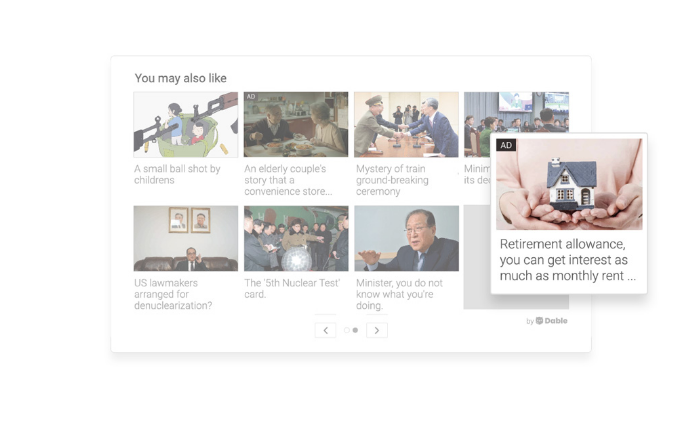Open the nuclear test group thumbnail
This screenshot has width=696, height=429.
coord(296,238)
